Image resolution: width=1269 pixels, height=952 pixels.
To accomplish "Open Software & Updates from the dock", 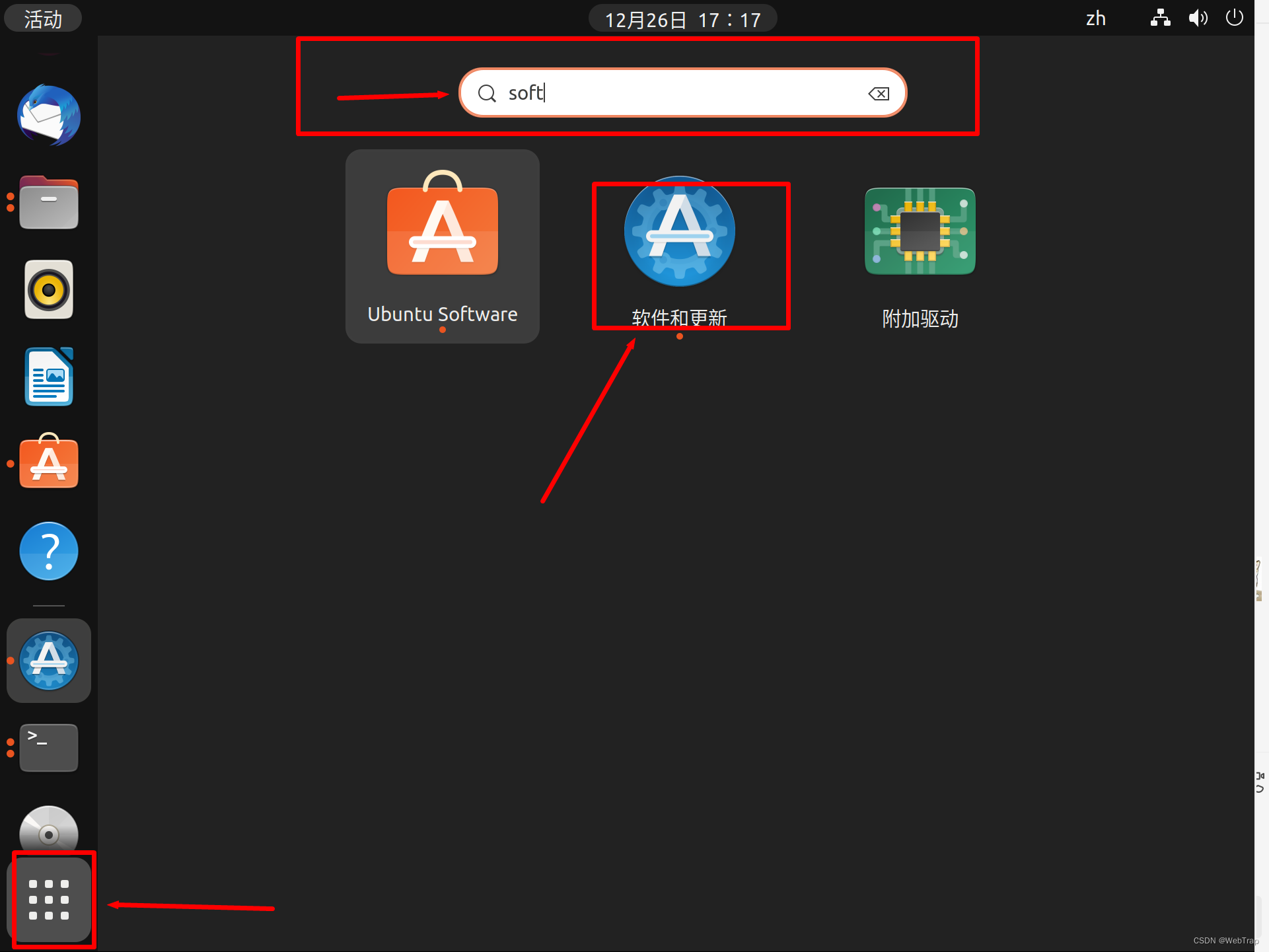I will [48, 660].
